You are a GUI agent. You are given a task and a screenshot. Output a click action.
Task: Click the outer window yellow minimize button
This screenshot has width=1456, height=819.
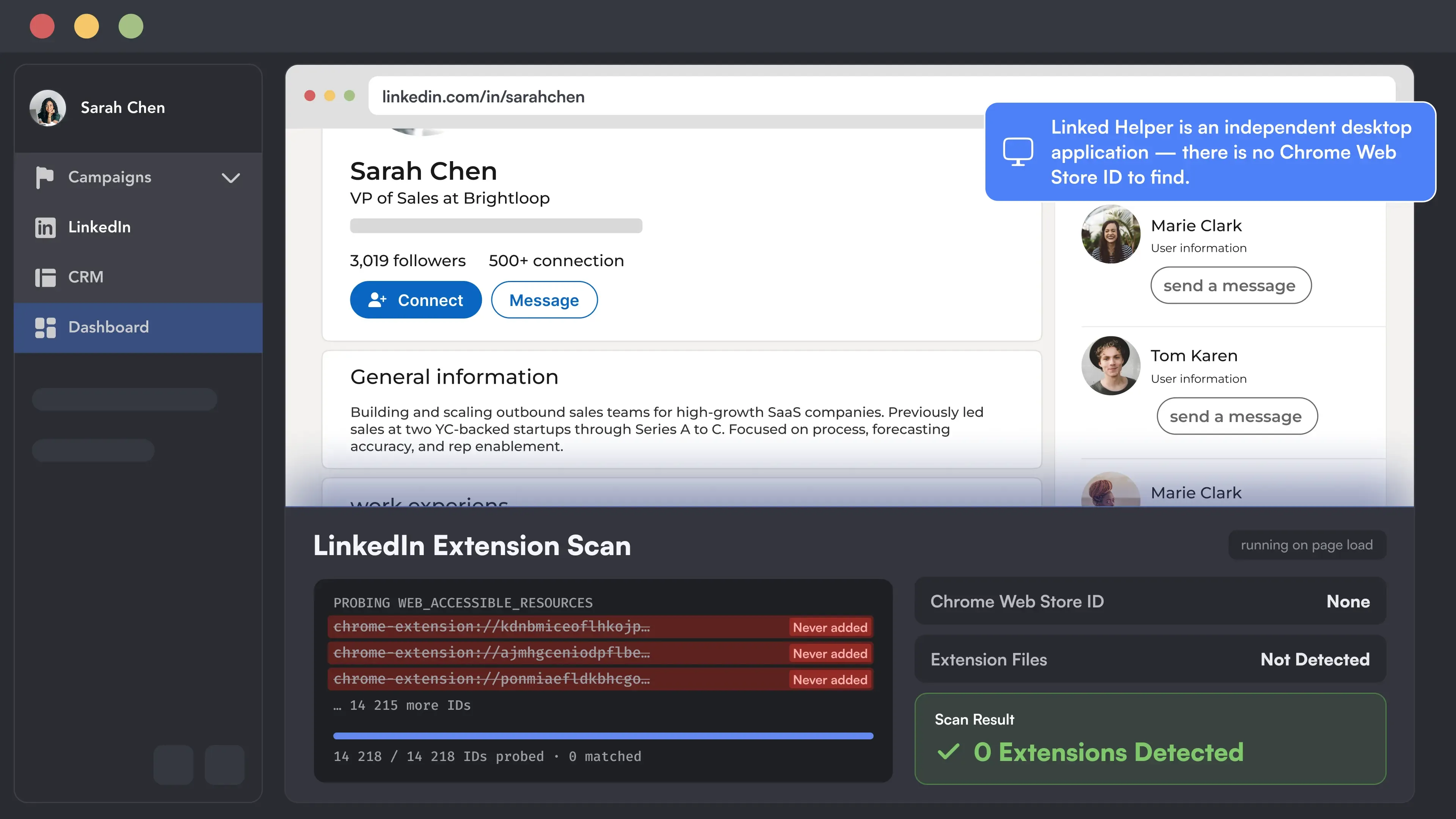[x=86, y=26]
